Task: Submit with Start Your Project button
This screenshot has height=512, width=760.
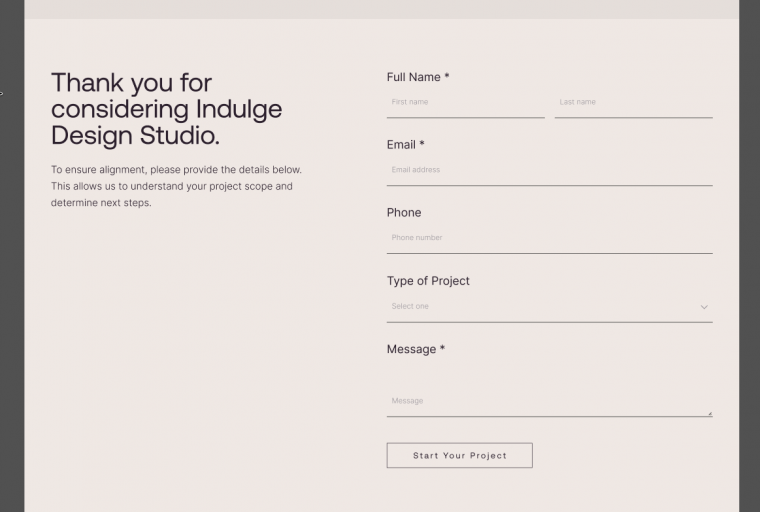Action: point(459,455)
